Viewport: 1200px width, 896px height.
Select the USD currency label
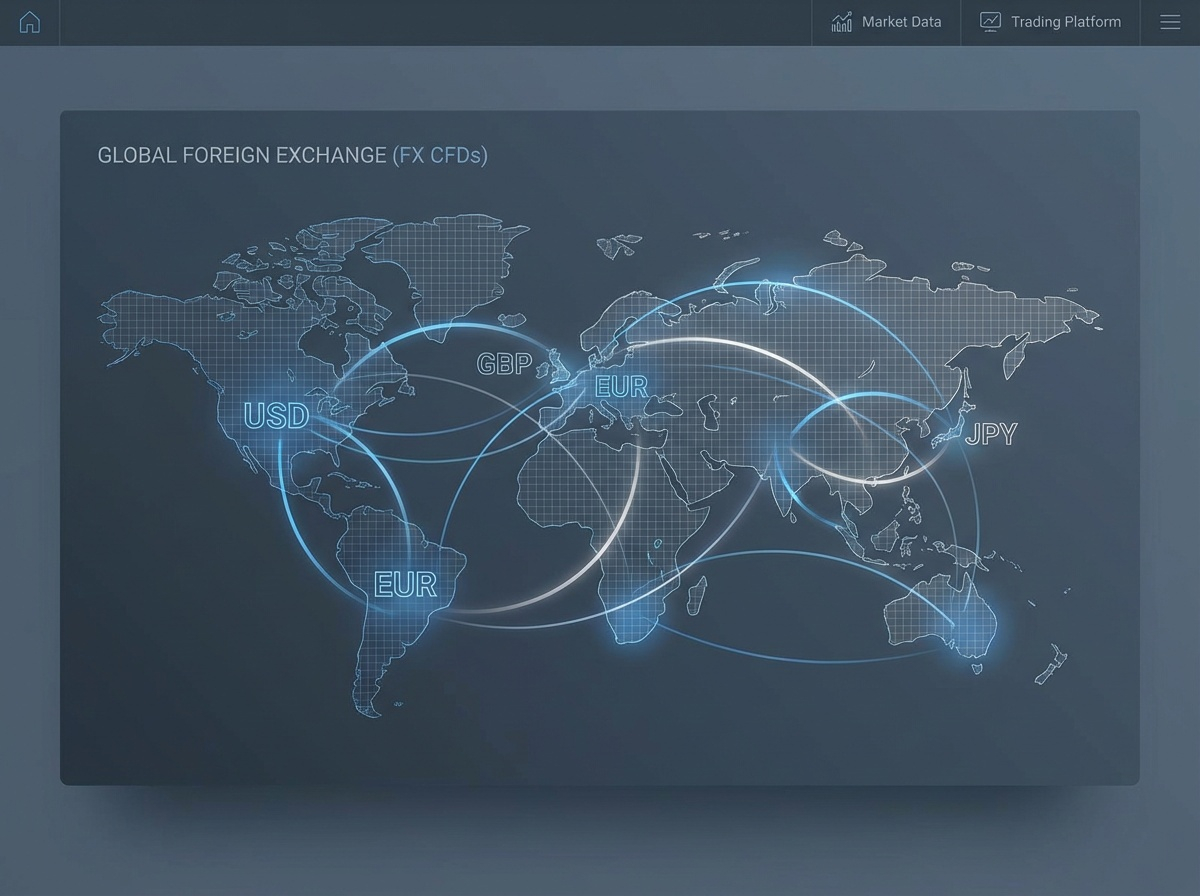[277, 415]
